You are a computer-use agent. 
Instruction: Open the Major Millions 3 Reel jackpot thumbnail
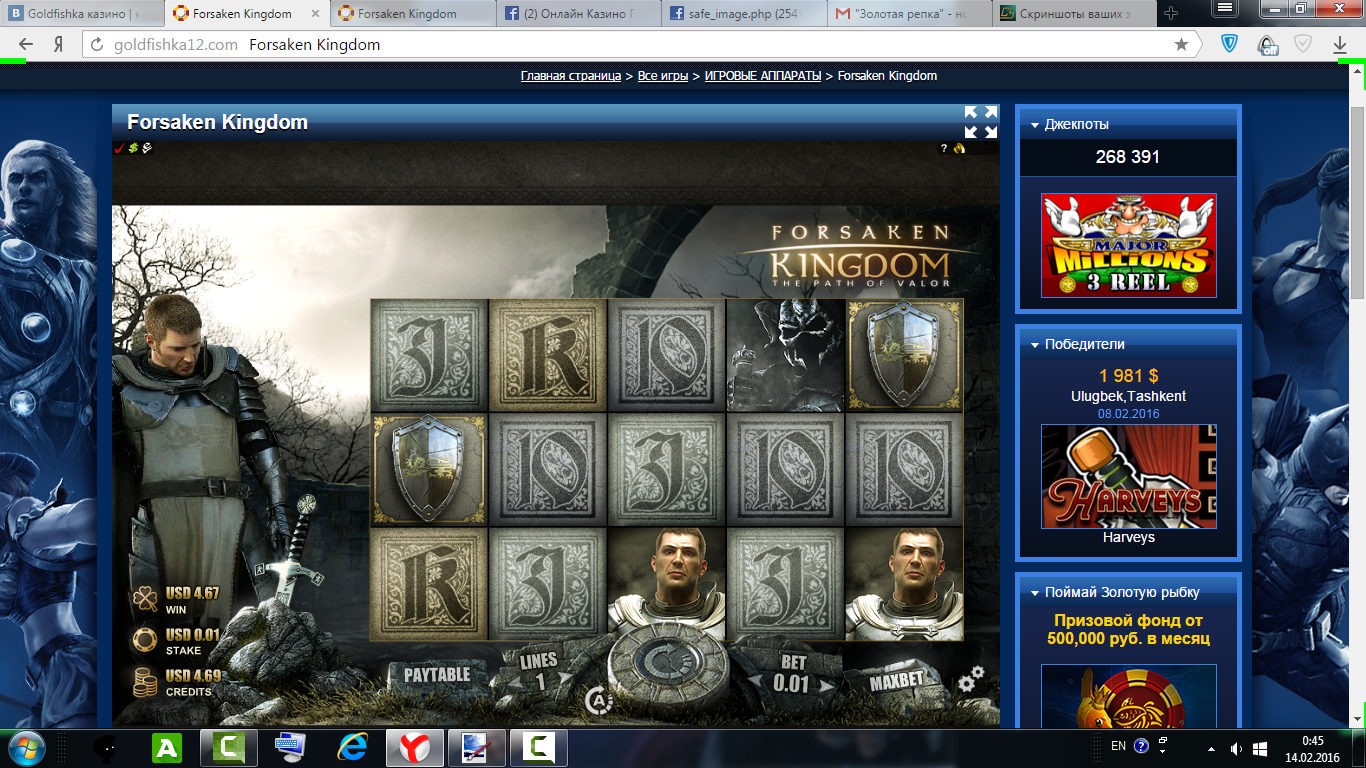click(x=1128, y=245)
